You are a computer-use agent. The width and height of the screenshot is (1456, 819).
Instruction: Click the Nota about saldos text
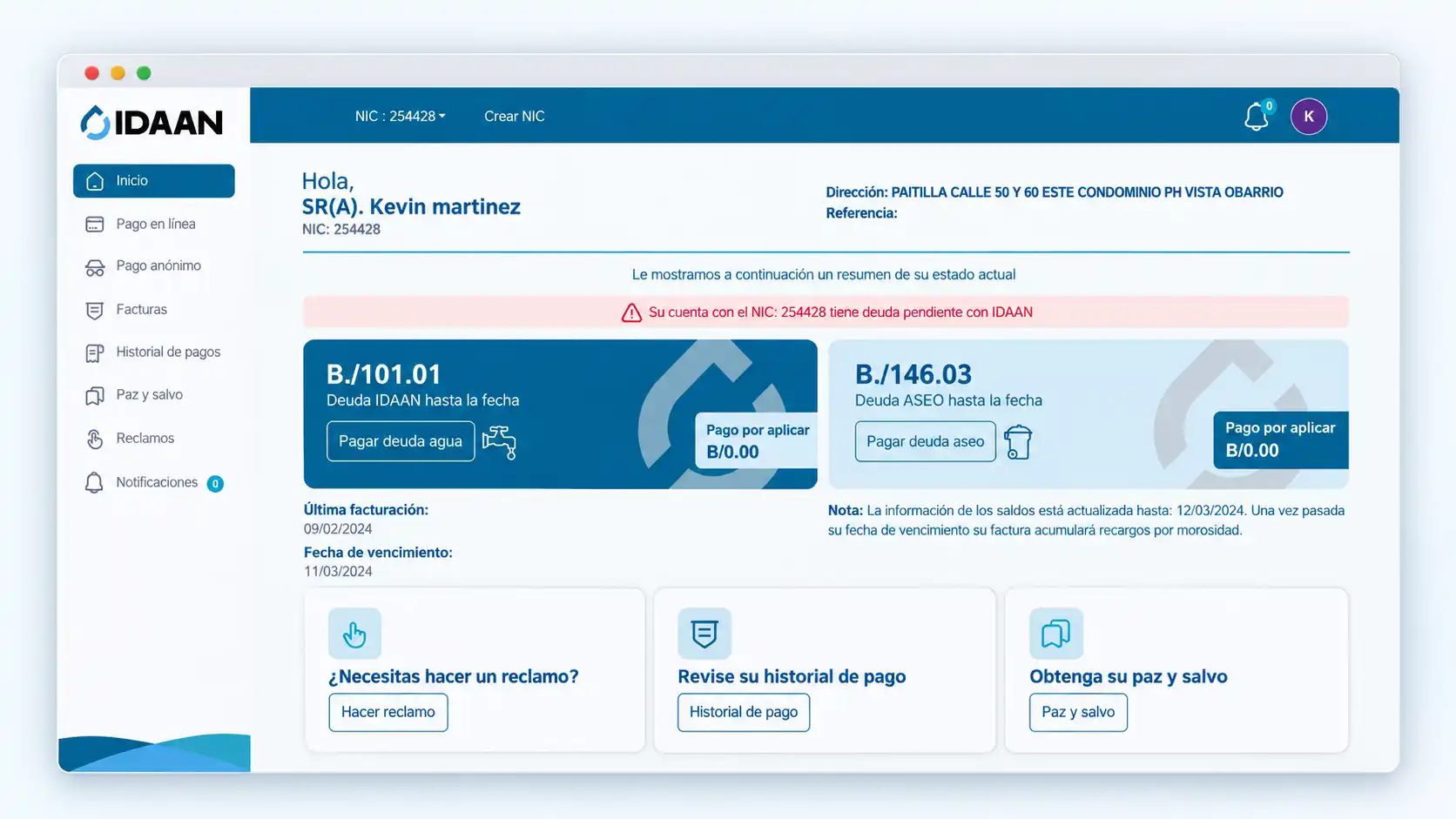[1087, 520]
